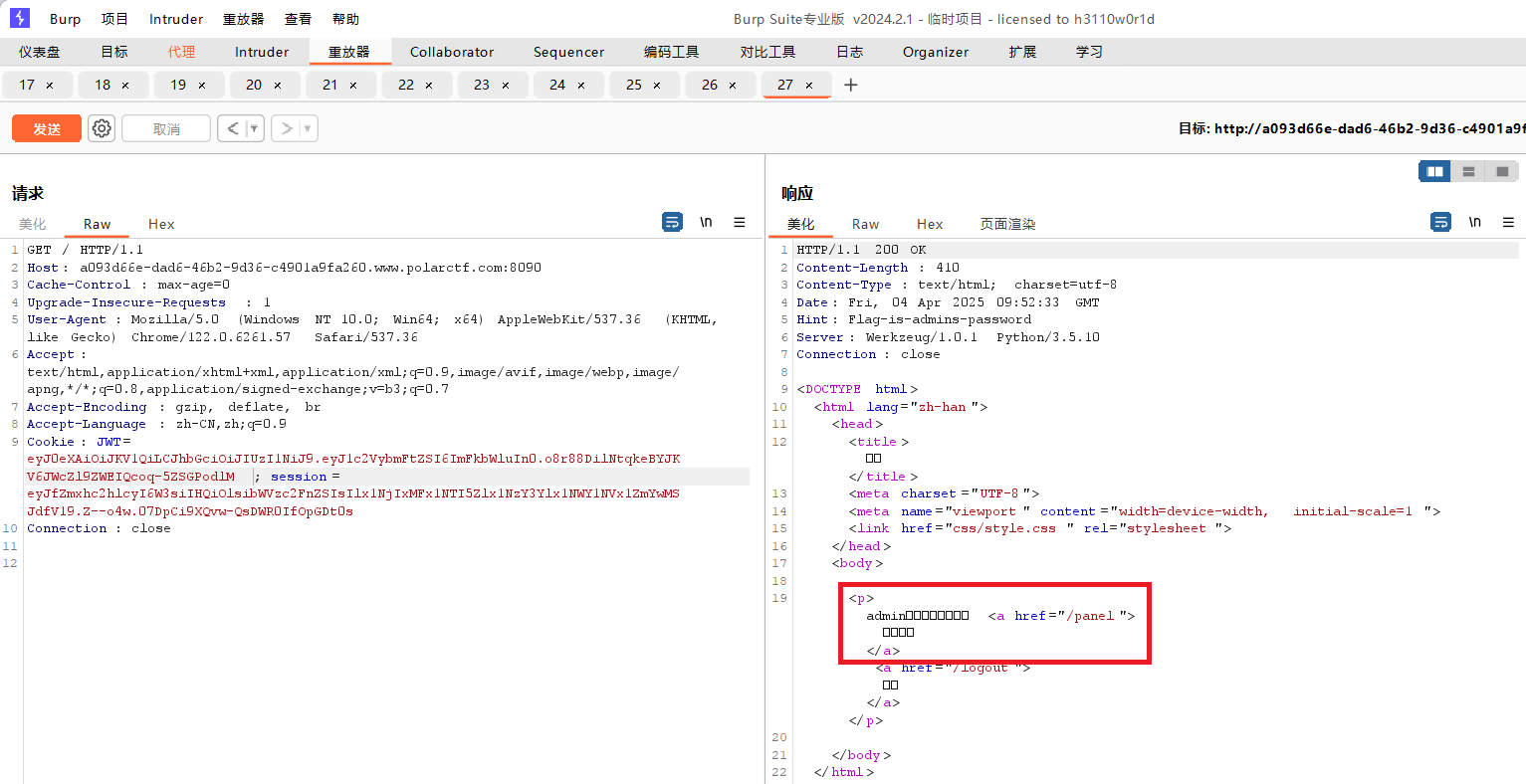
Task: Close Repeater tab 24
Action: 581,86
